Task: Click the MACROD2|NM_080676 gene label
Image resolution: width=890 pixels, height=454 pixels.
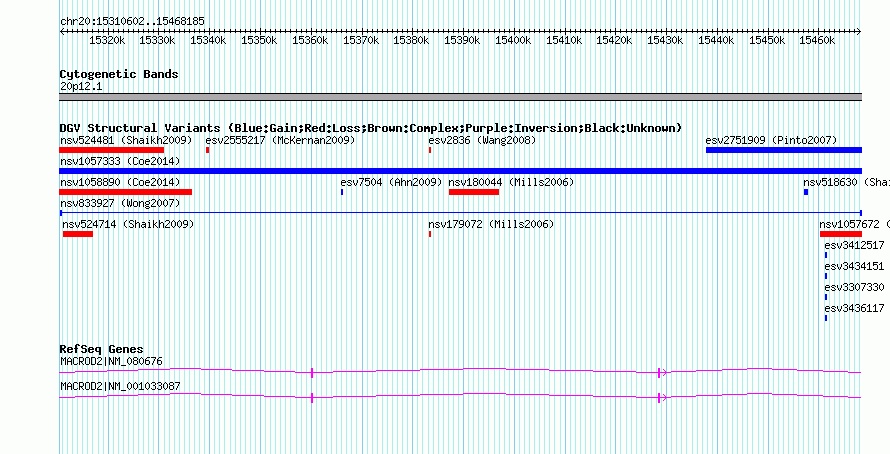Action: [x=111, y=361]
